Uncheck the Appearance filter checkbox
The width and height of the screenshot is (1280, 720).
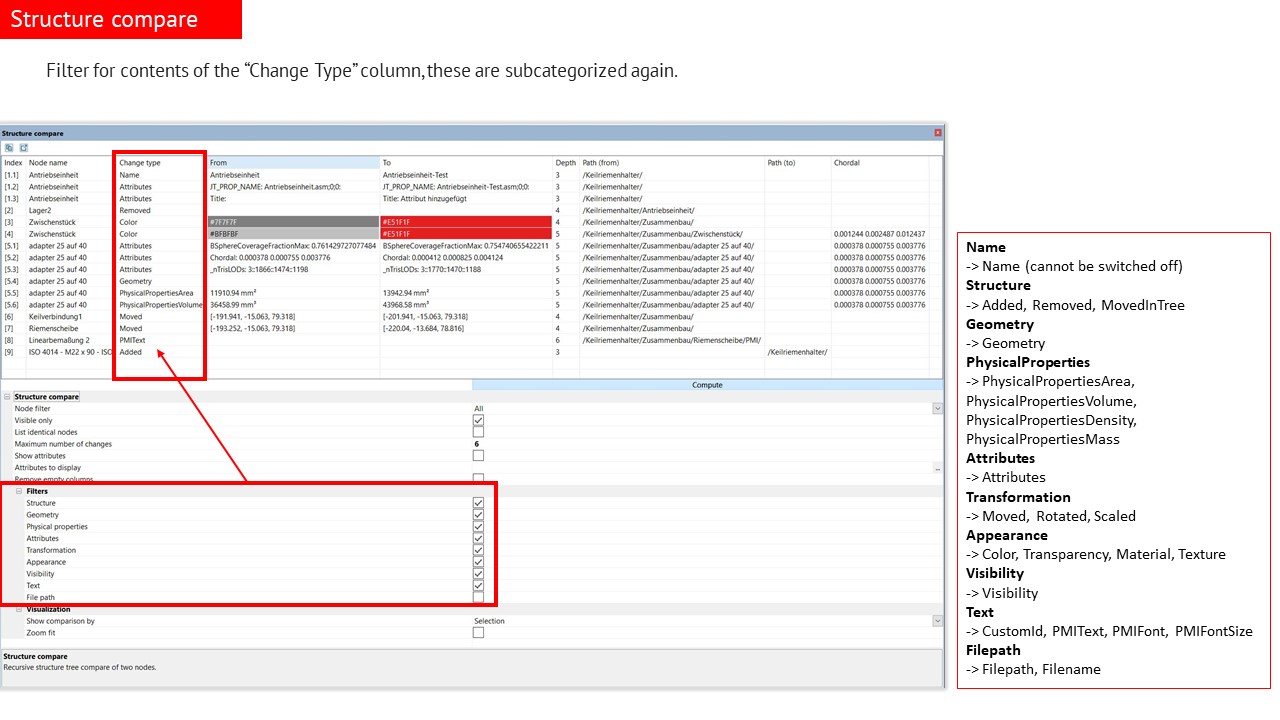478,562
